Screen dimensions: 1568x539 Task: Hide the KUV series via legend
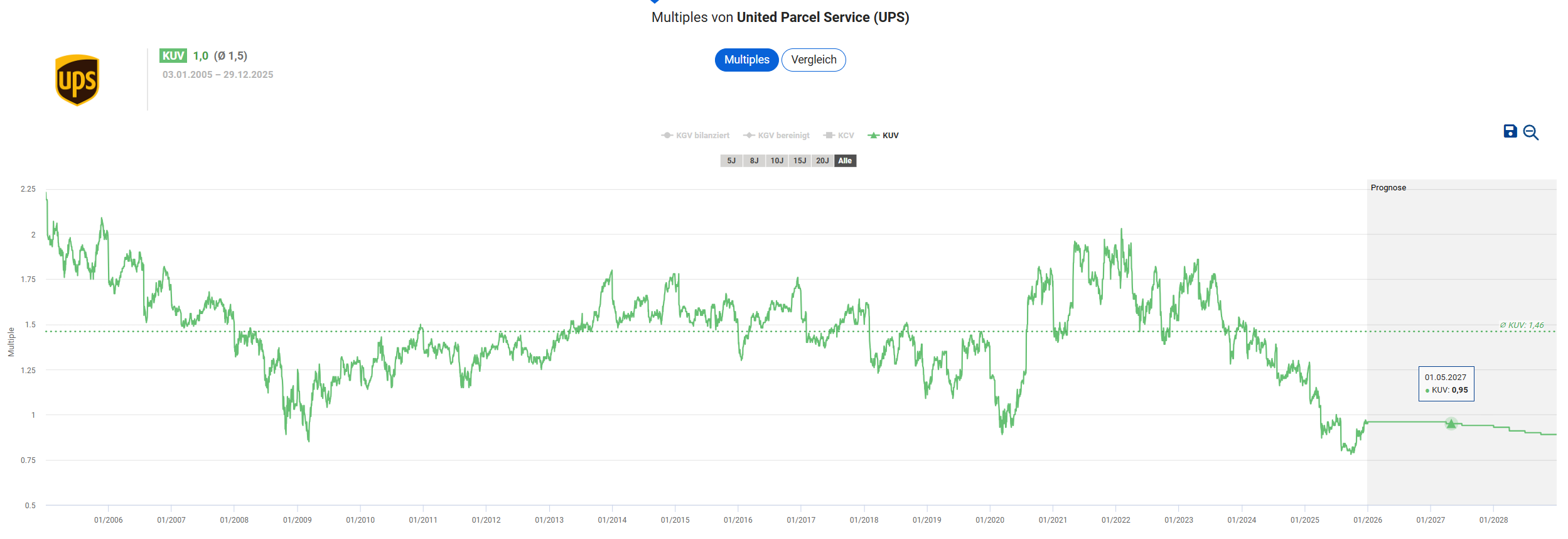click(883, 136)
